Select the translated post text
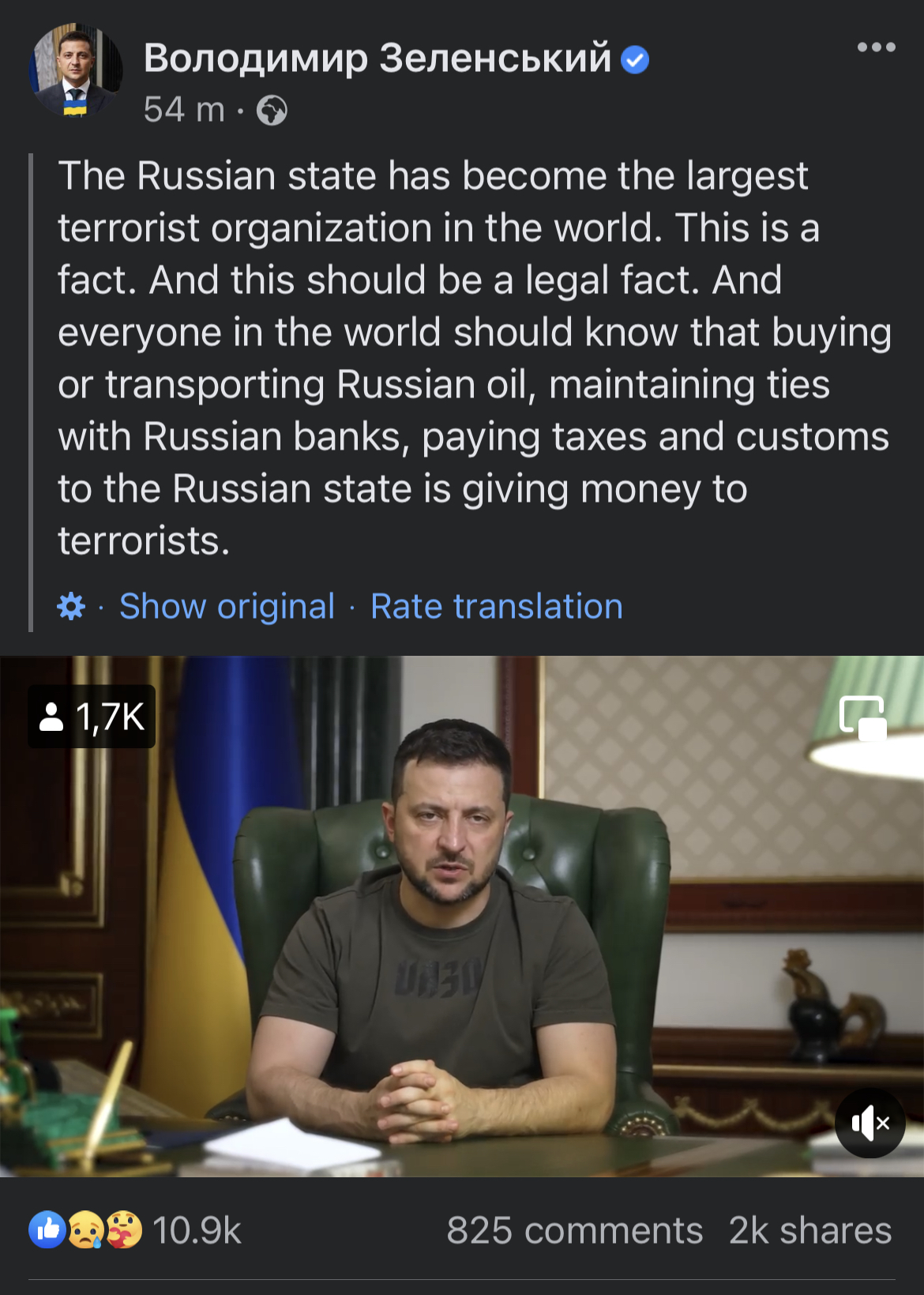The height and width of the screenshot is (1295, 924). click(x=474, y=358)
